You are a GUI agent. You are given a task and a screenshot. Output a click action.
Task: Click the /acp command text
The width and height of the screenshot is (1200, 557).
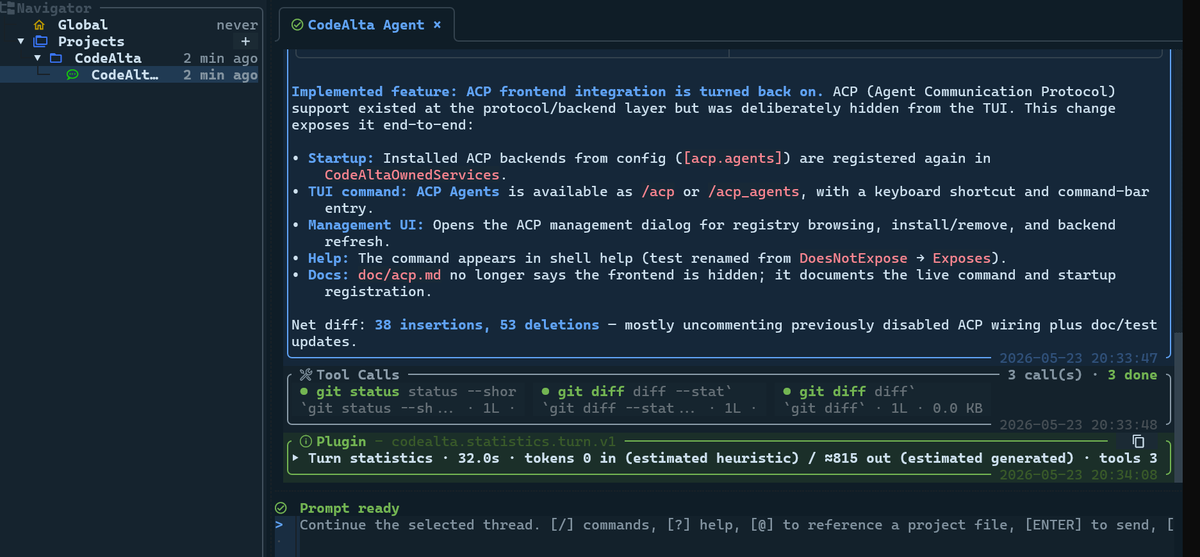point(658,192)
